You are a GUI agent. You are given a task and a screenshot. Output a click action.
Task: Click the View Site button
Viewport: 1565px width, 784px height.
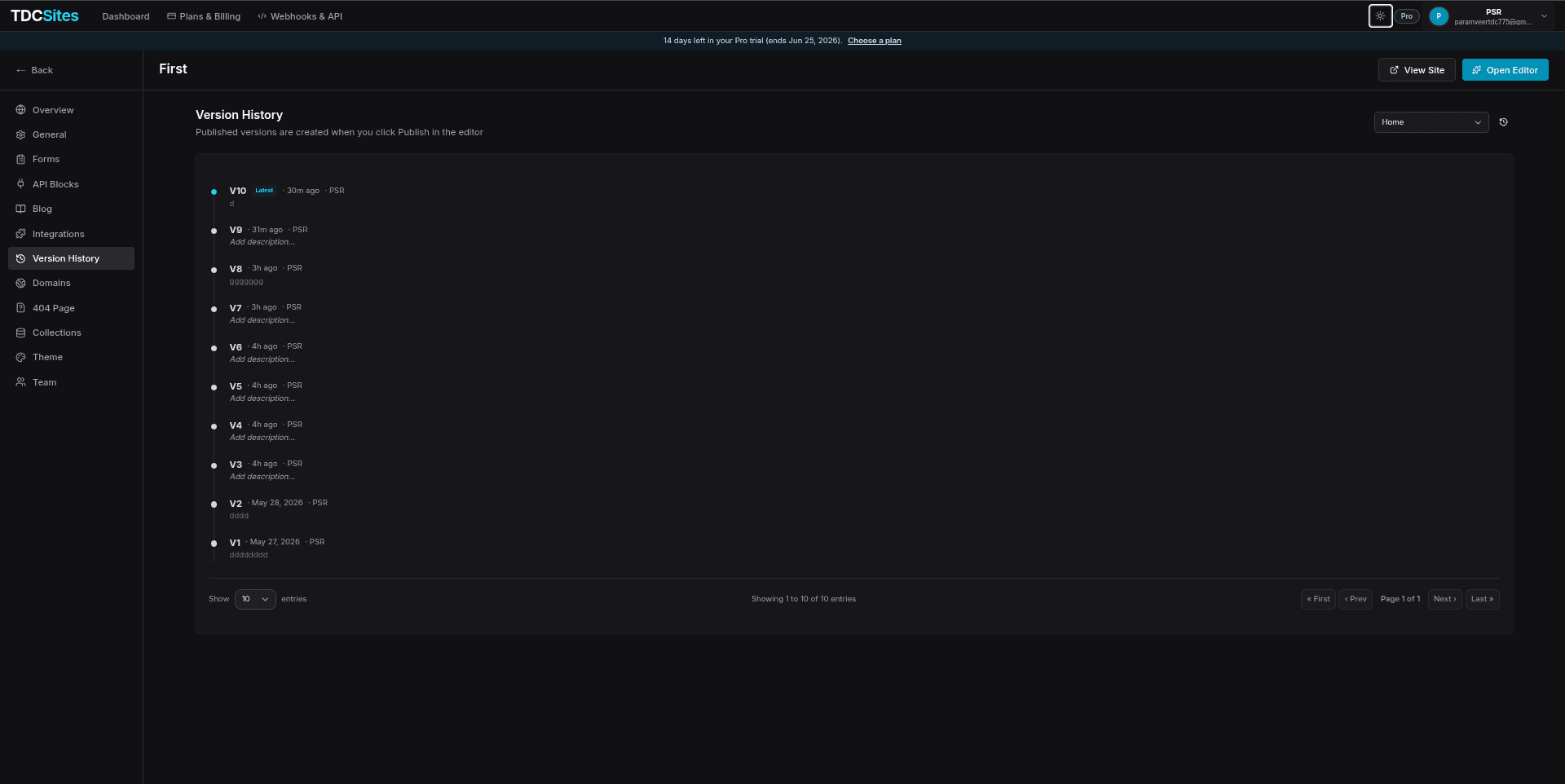pos(1417,70)
